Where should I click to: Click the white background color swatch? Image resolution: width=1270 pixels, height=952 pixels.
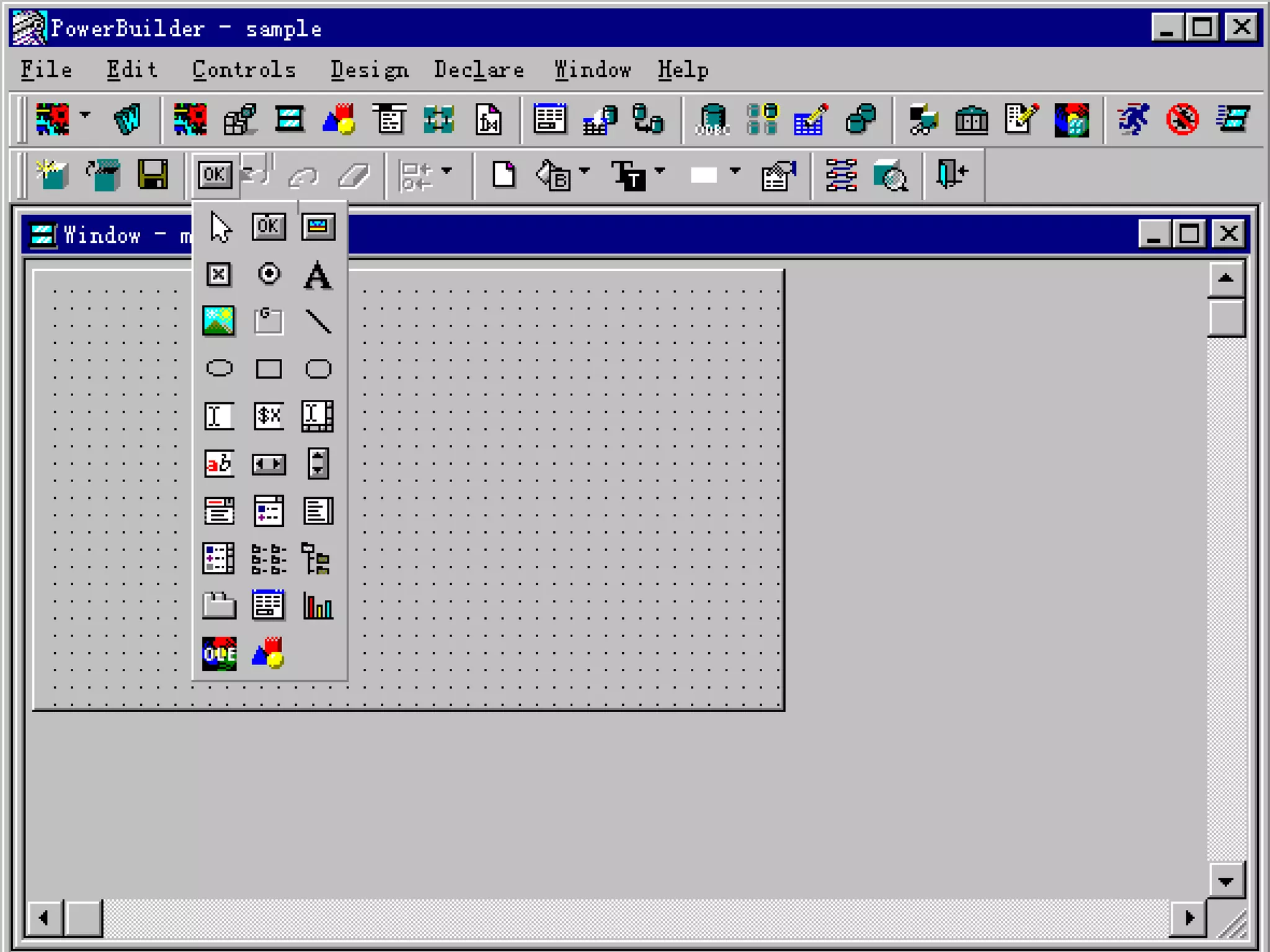pos(704,175)
